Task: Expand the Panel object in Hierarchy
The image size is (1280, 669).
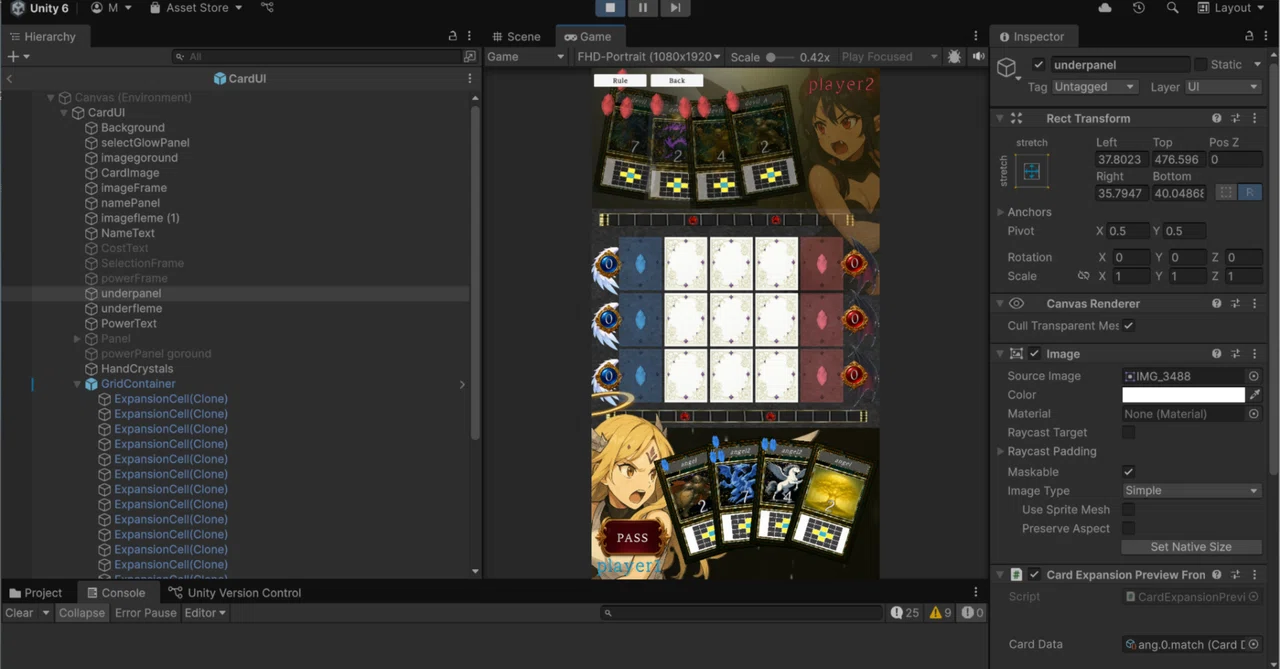Action: [x=77, y=339]
